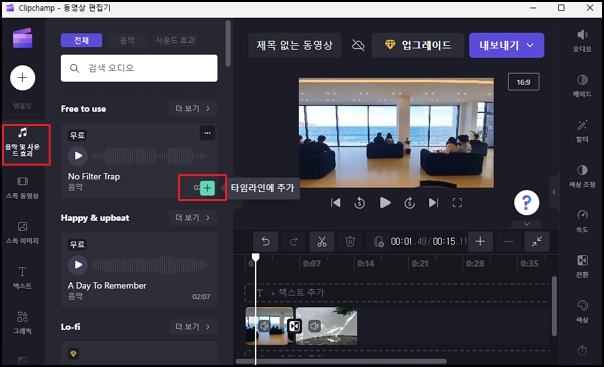The height and width of the screenshot is (367, 604).
Task: Open the help question mark button
Action: coord(527,202)
